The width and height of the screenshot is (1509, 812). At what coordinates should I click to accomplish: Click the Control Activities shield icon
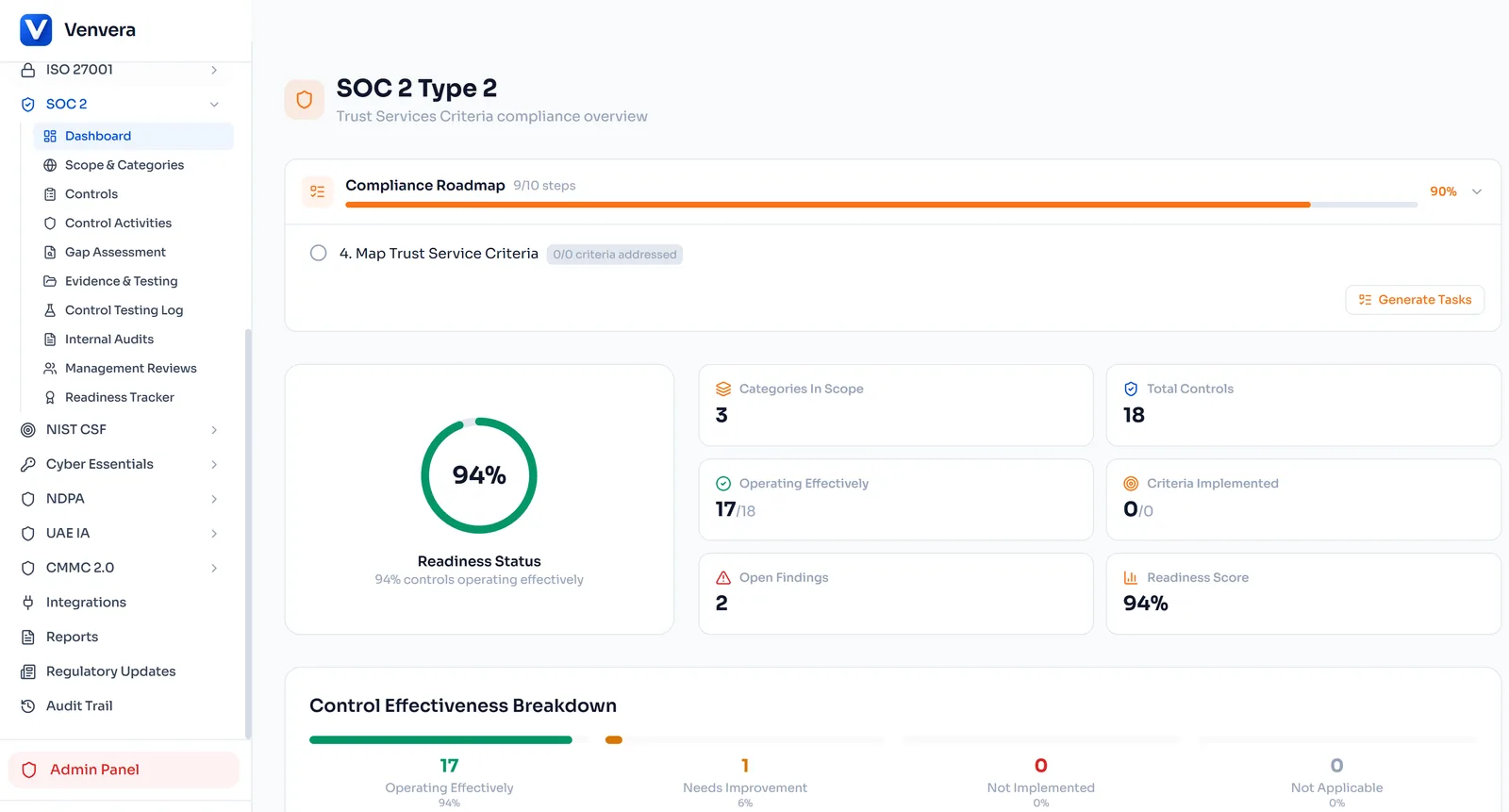50,224
